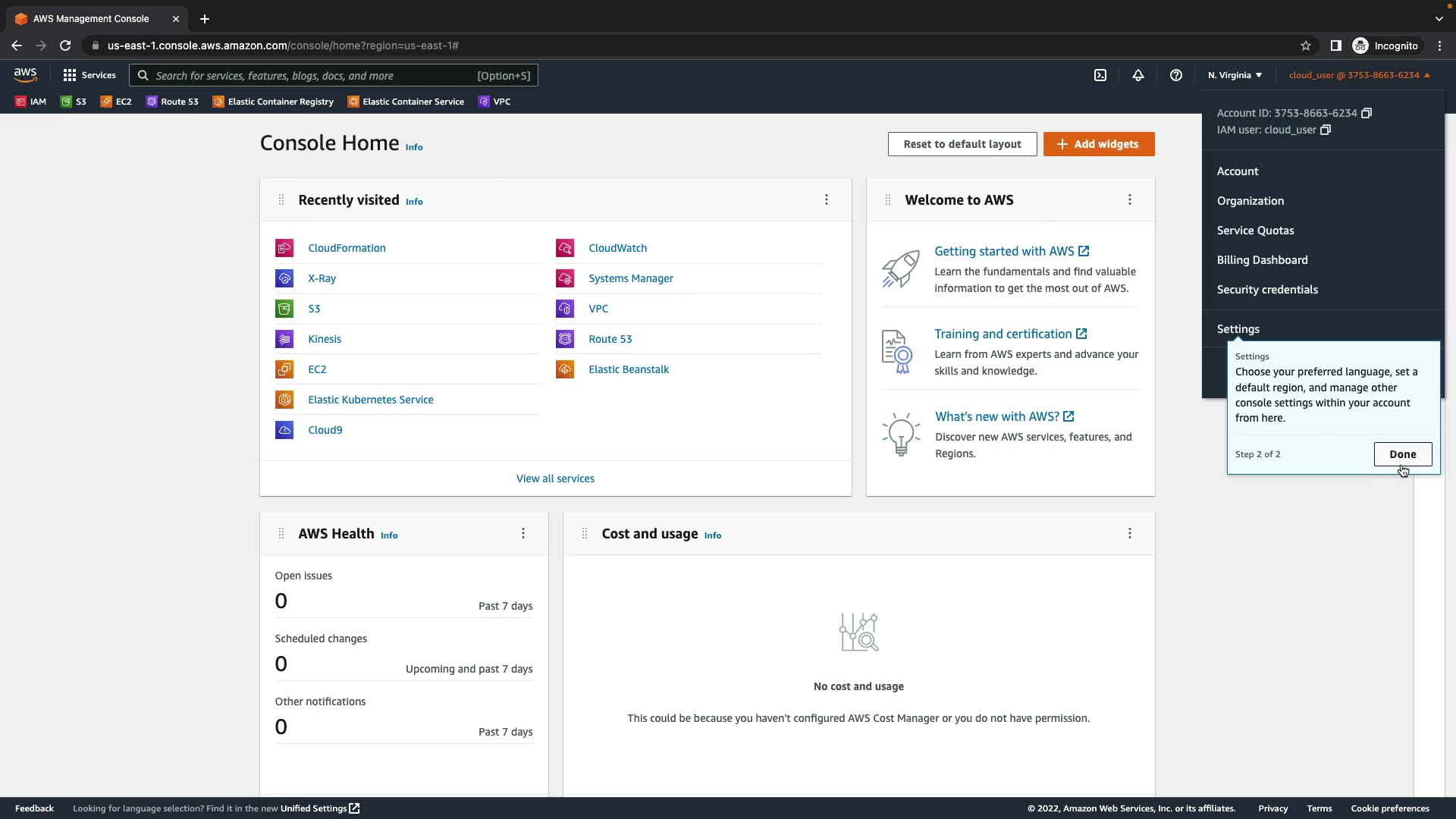This screenshot has width=1456, height=819.
Task: Select Billing Dashboard from account menu
Action: point(1262,260)
